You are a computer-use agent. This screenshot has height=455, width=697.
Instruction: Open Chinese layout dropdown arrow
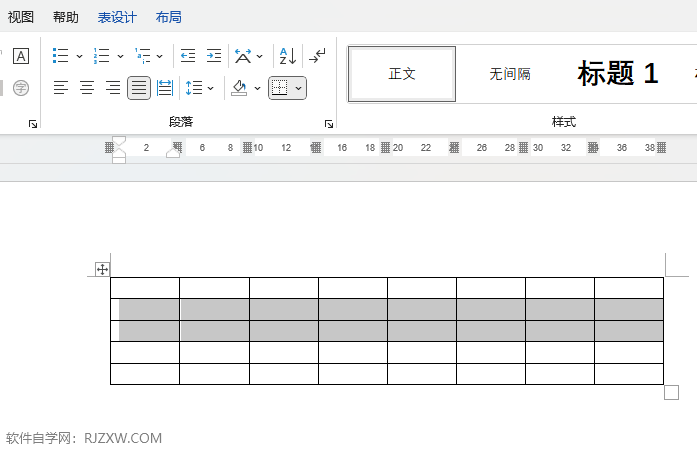coord(260,56)
